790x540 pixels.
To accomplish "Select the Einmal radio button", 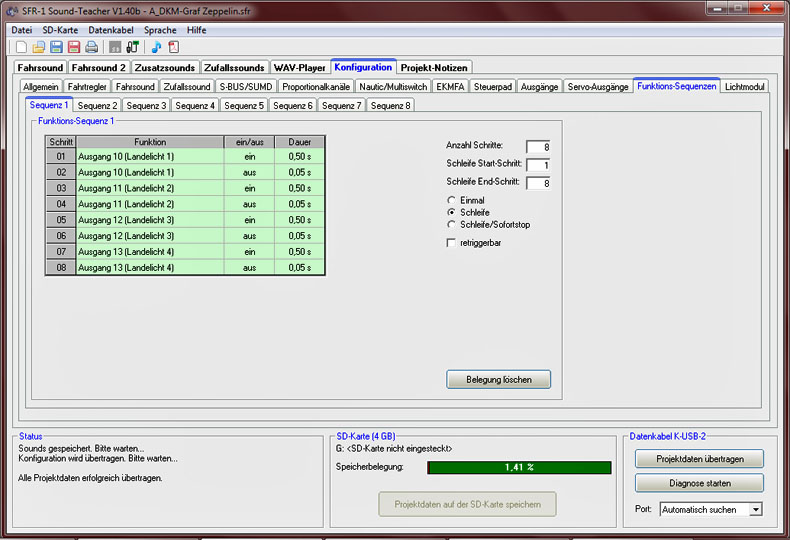I will (x=451, y=201).
